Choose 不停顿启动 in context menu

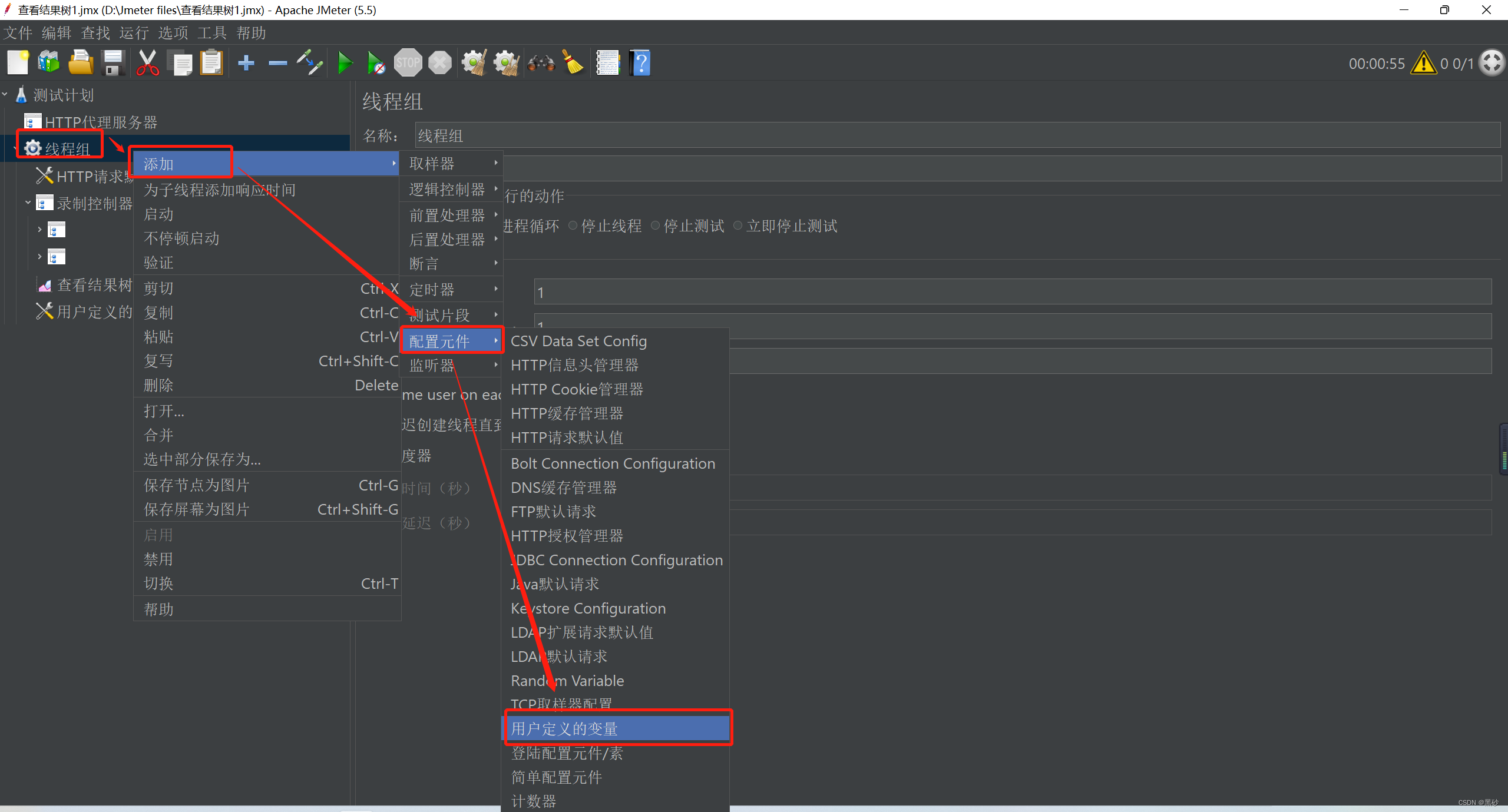point(267,238)
